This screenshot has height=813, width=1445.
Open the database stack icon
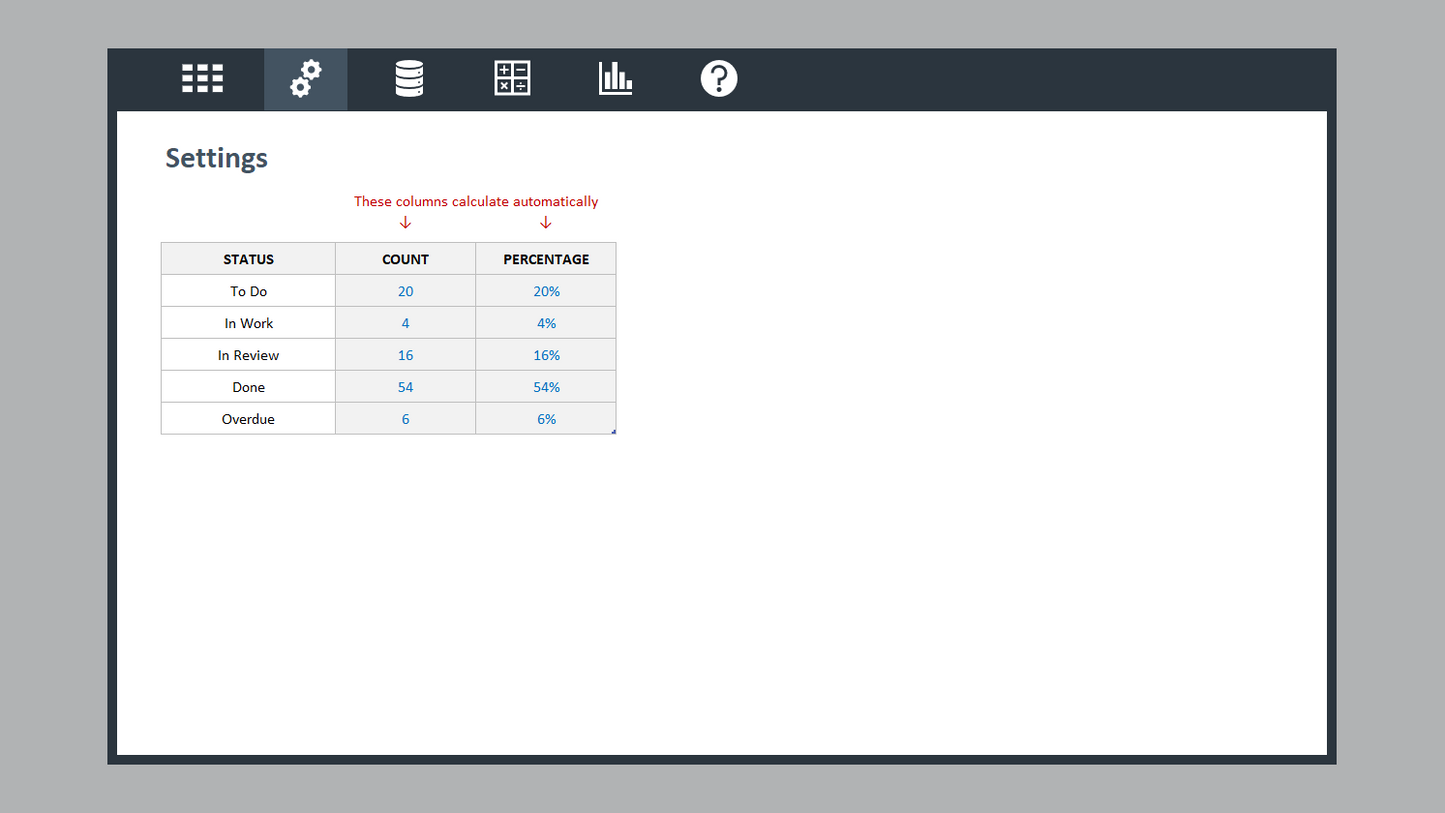point(409,78)
